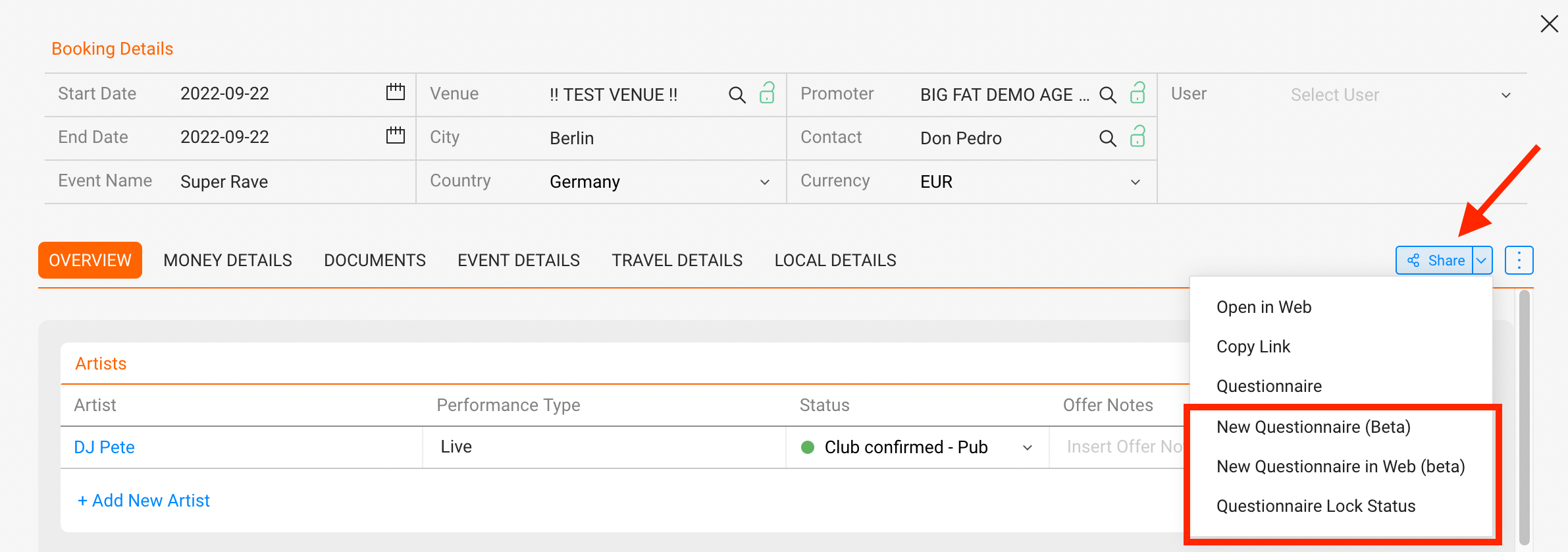This screenshot has width=1568, height=552.
Task: Click the Share button
Action: pyautogui.click(x=1435, y=260)
